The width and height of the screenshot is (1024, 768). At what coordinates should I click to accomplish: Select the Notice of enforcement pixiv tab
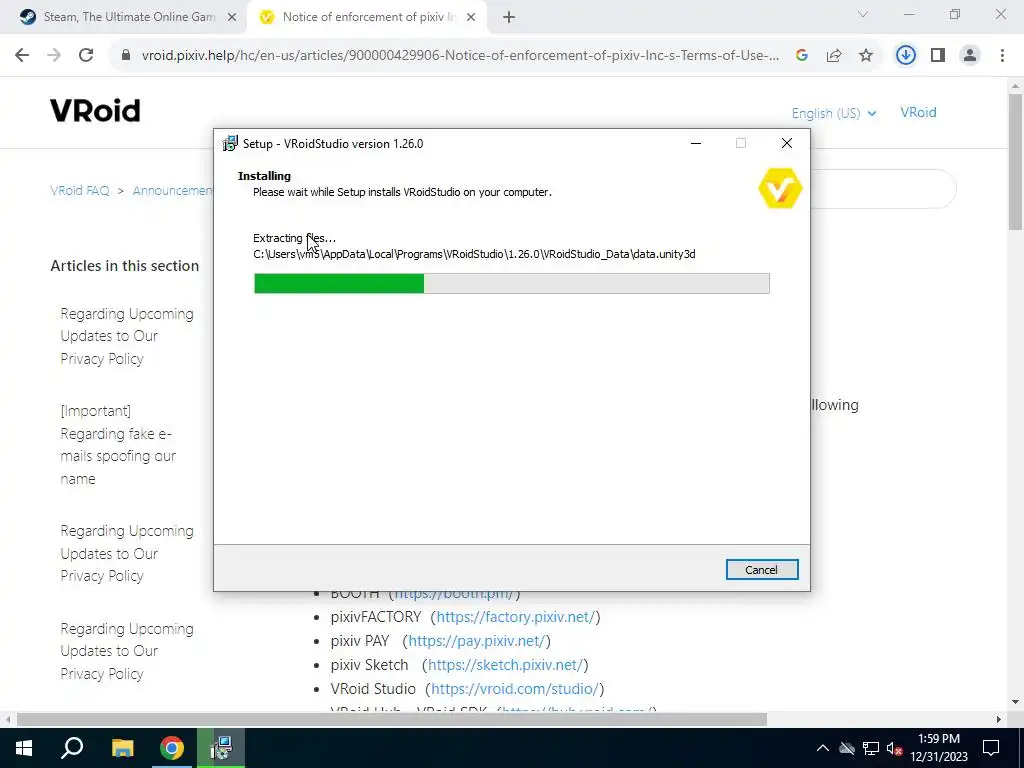(366, 17)
